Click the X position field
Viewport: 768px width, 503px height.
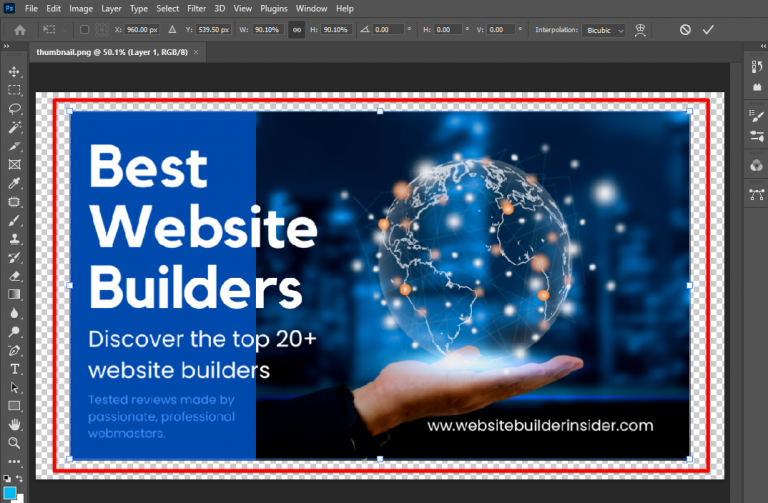(x=142, y=30)
